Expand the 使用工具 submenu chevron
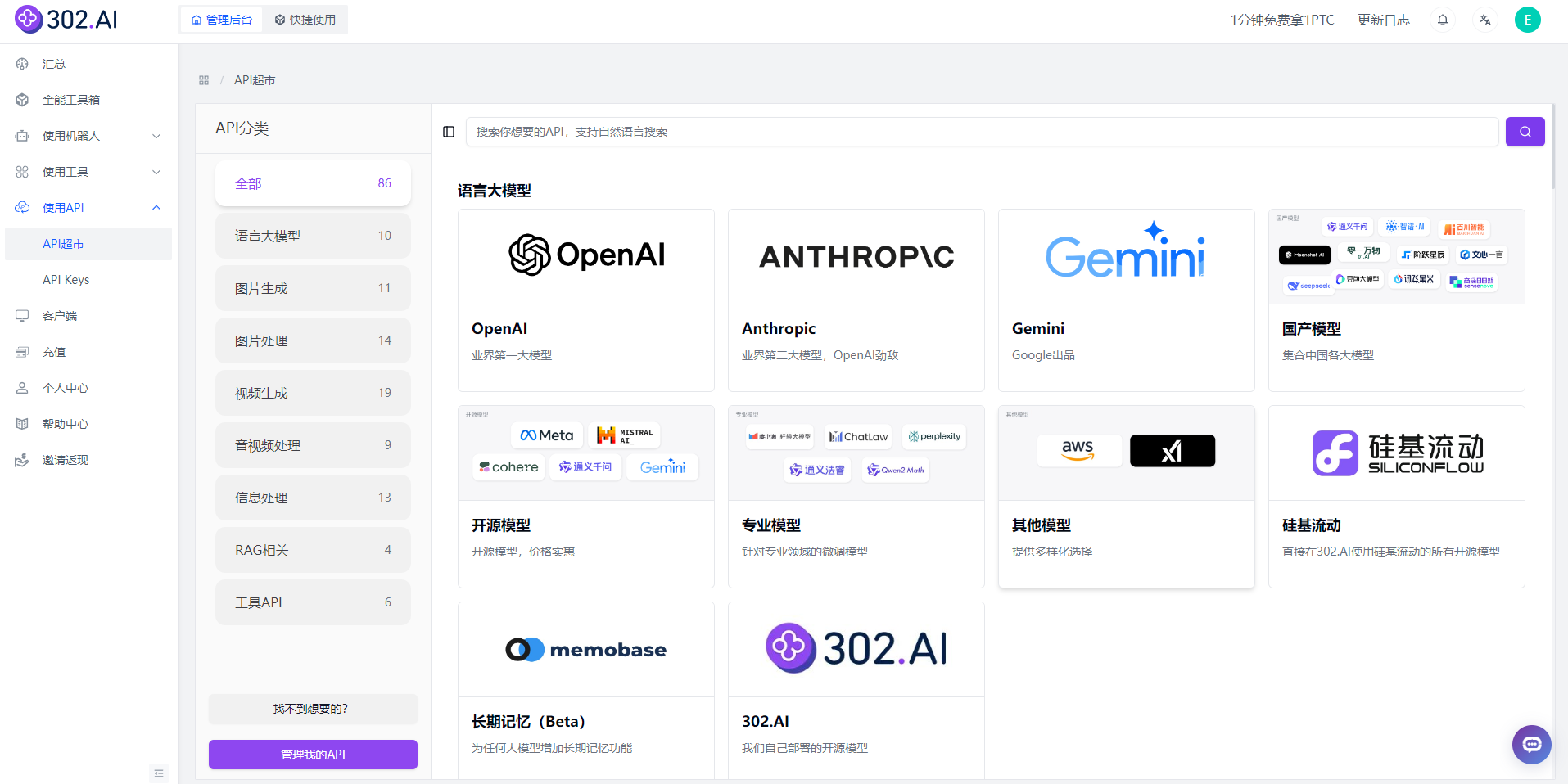 (x=156, y=172)
